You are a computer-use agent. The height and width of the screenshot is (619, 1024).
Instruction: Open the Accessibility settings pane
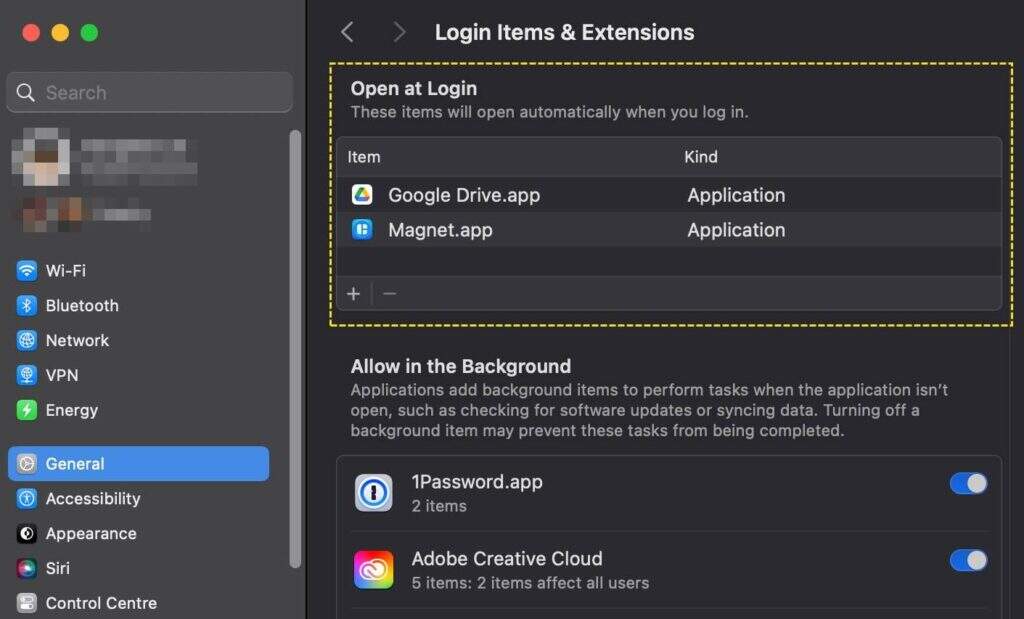(x=138, y=499)
